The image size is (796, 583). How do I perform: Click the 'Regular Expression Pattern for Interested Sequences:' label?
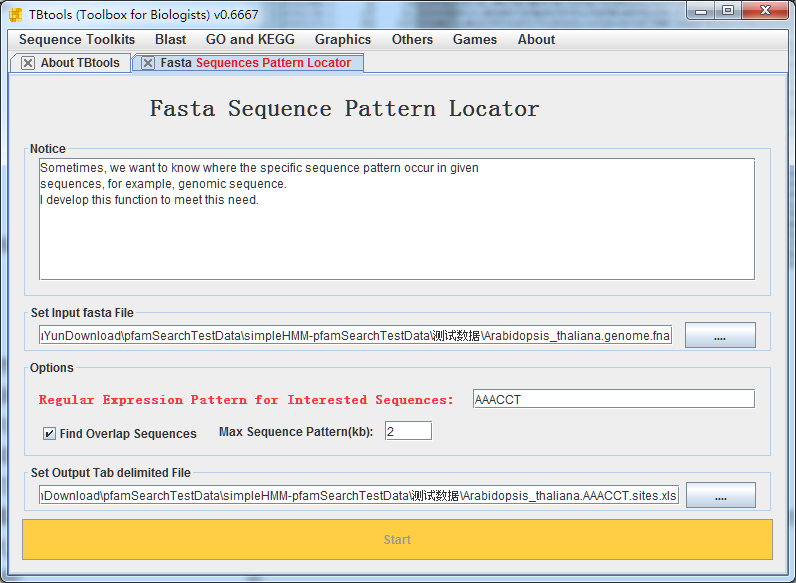click(246, 400)
